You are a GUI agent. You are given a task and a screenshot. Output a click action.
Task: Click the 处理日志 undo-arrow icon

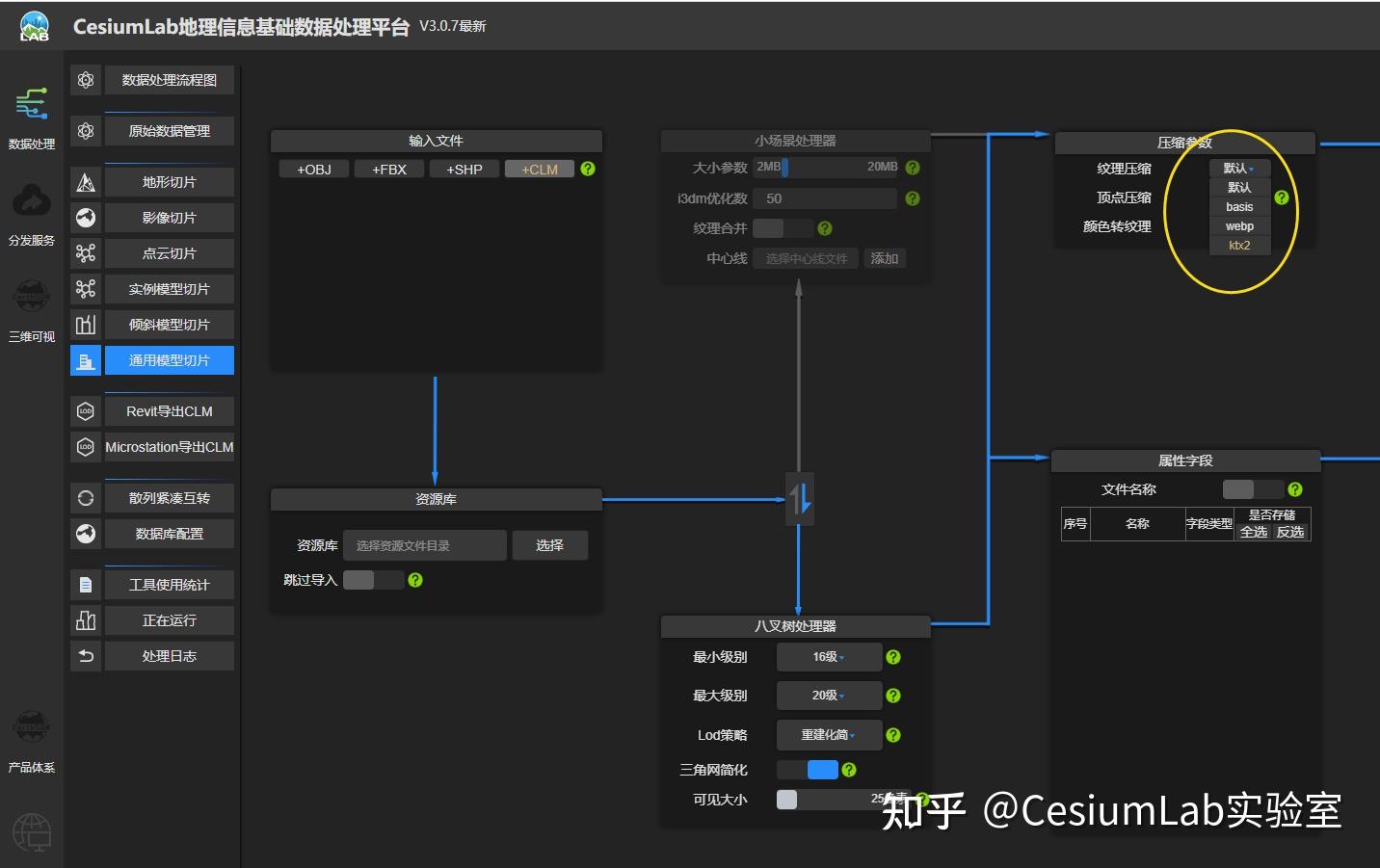[x=85, y=655]
